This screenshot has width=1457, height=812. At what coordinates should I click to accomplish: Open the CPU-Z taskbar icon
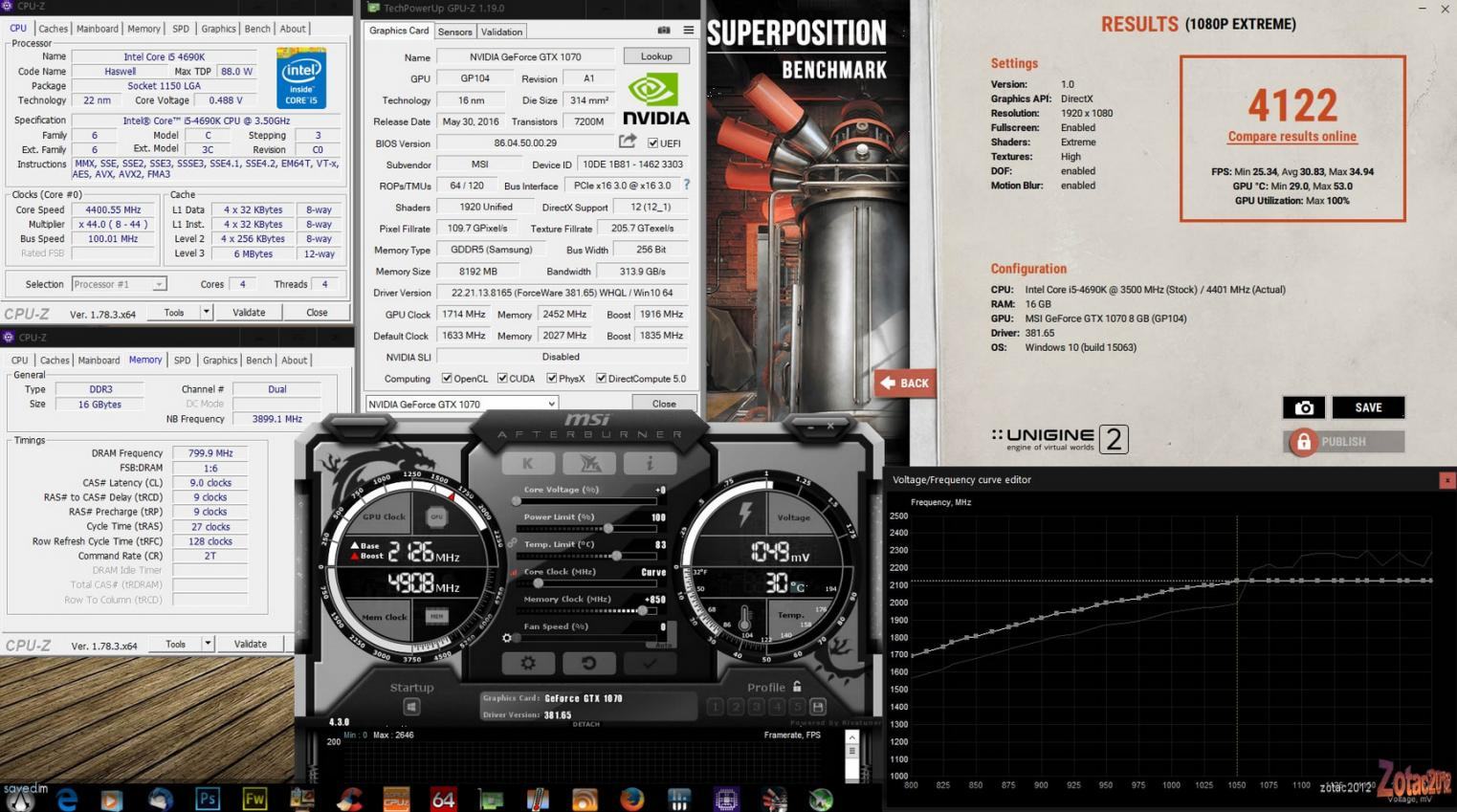[726, 799]
